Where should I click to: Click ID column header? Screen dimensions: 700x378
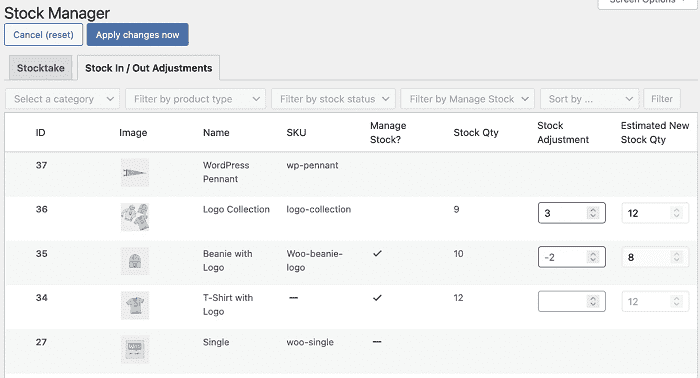[x=40, y=133]
